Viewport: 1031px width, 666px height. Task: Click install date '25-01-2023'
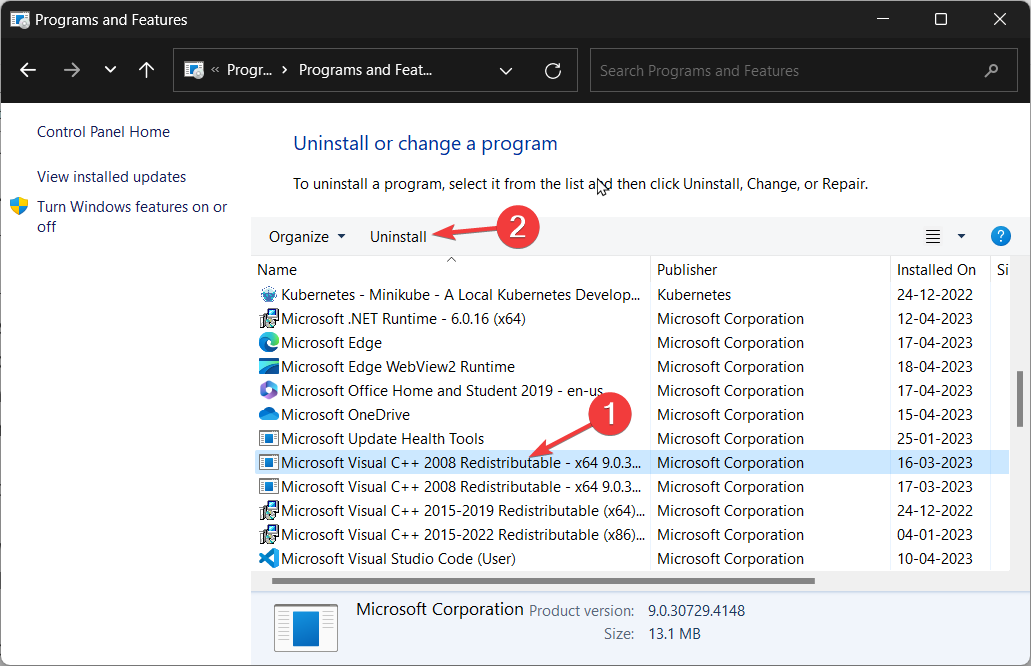tap(934, 439)
